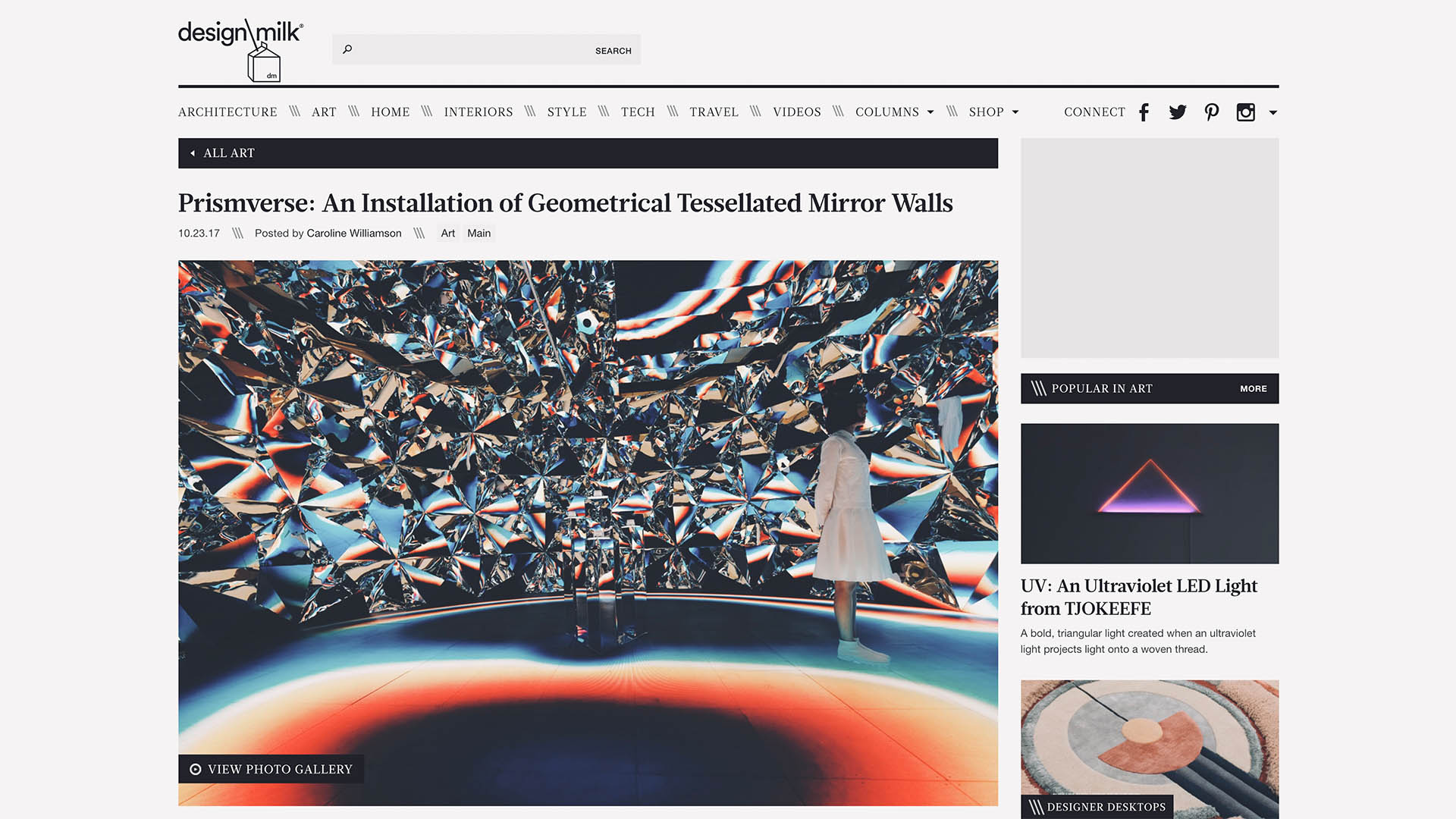Screen dimensions: 1456x819
Task: Open the UV LED light thumbnail
Action: tap(1150, 494)
